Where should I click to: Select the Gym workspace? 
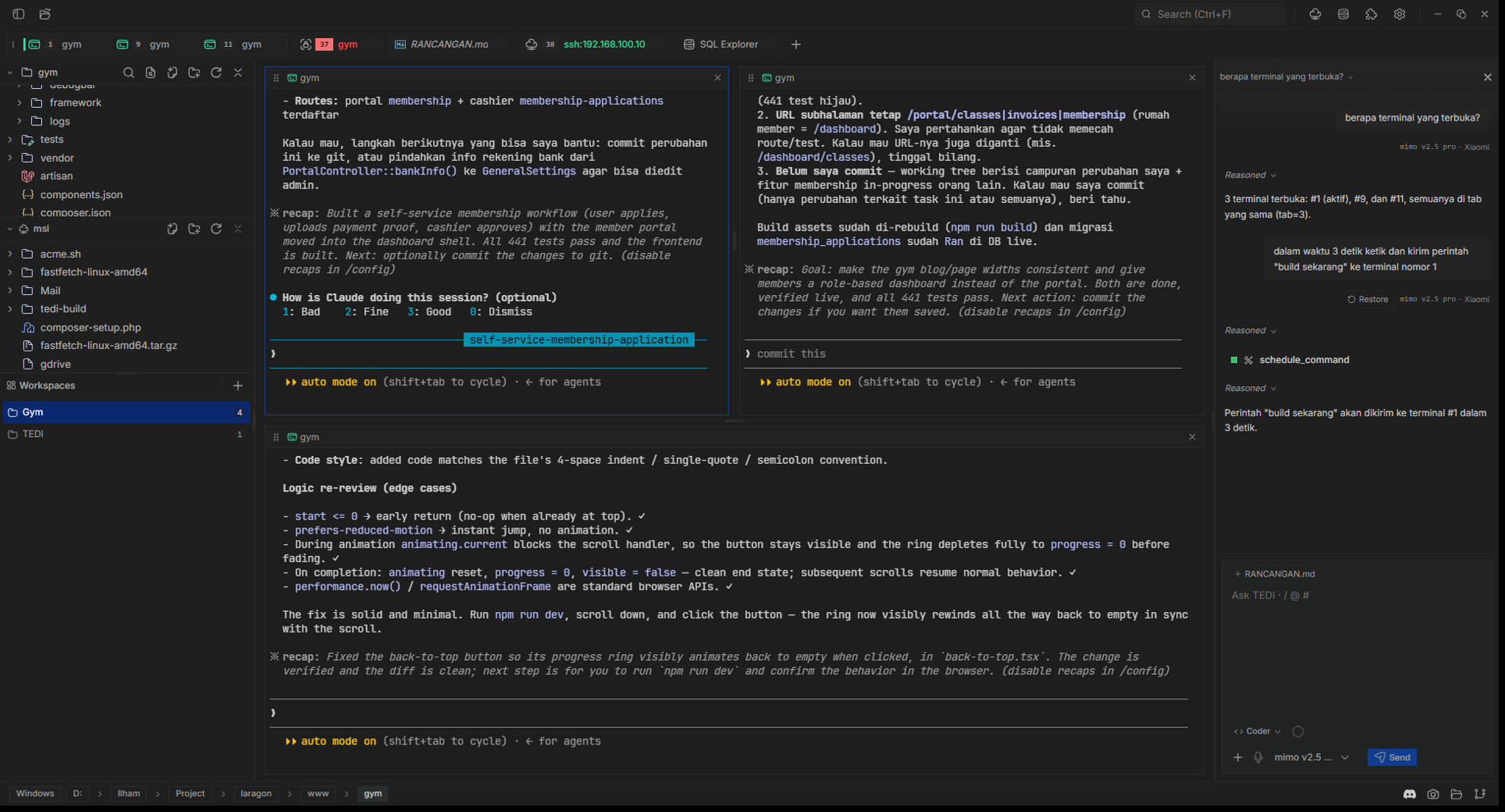[x=126, y=412]
